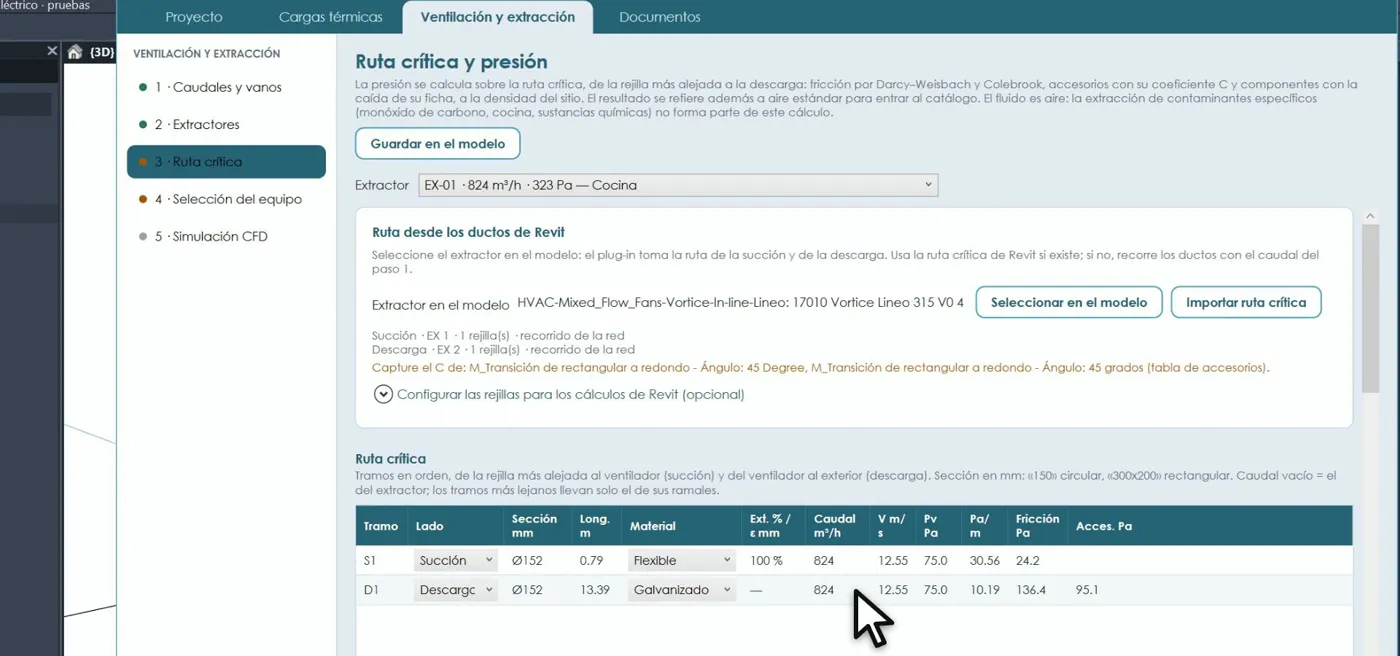1400x656 pixels.
Task: Go to step 1 · Caudales y vanos
Action: [226, 87]
